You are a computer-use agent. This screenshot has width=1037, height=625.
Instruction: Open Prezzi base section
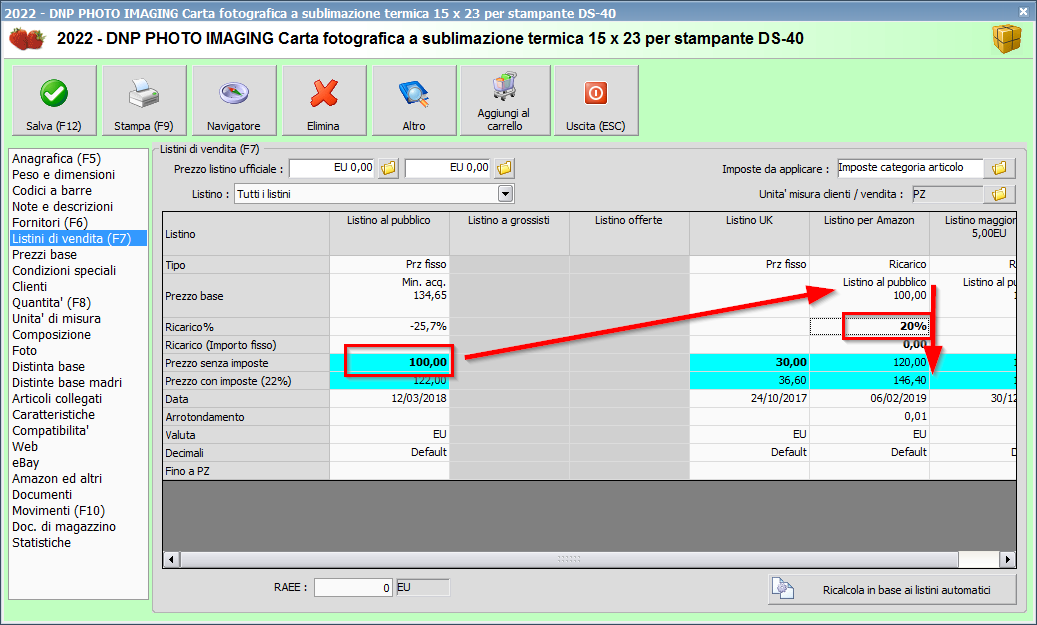click(x=44, y=255)
